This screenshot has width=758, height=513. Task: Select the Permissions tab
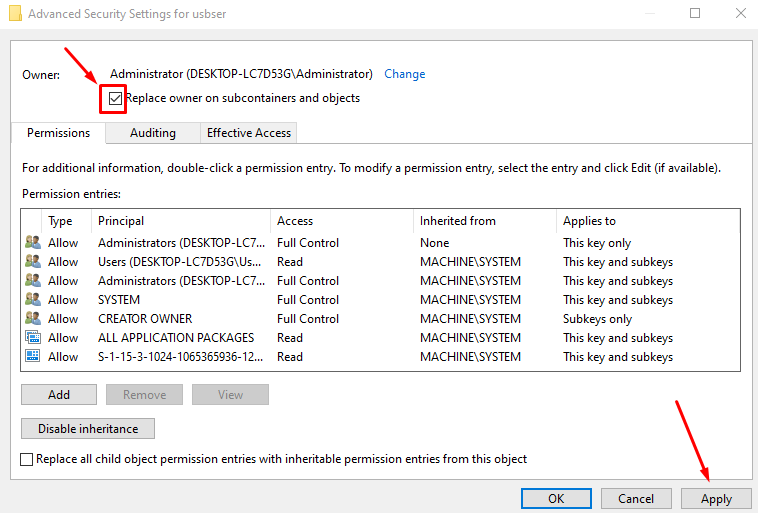point(58,133)
